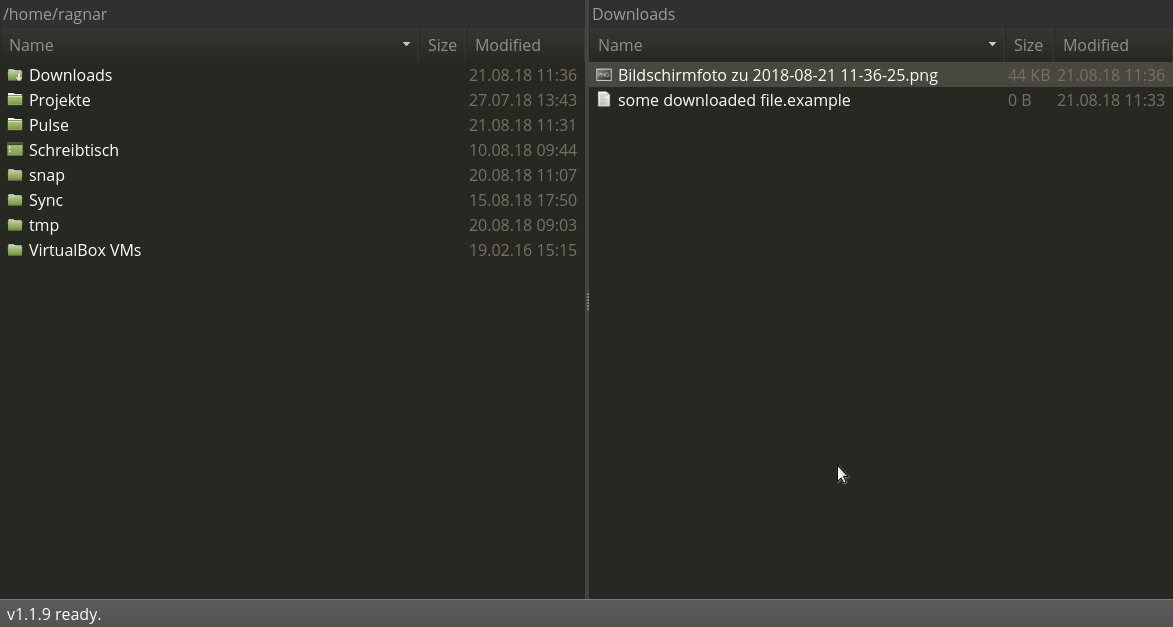
Task: Open the VirtualBox VMs folder icon
Action: coord(15,250)
